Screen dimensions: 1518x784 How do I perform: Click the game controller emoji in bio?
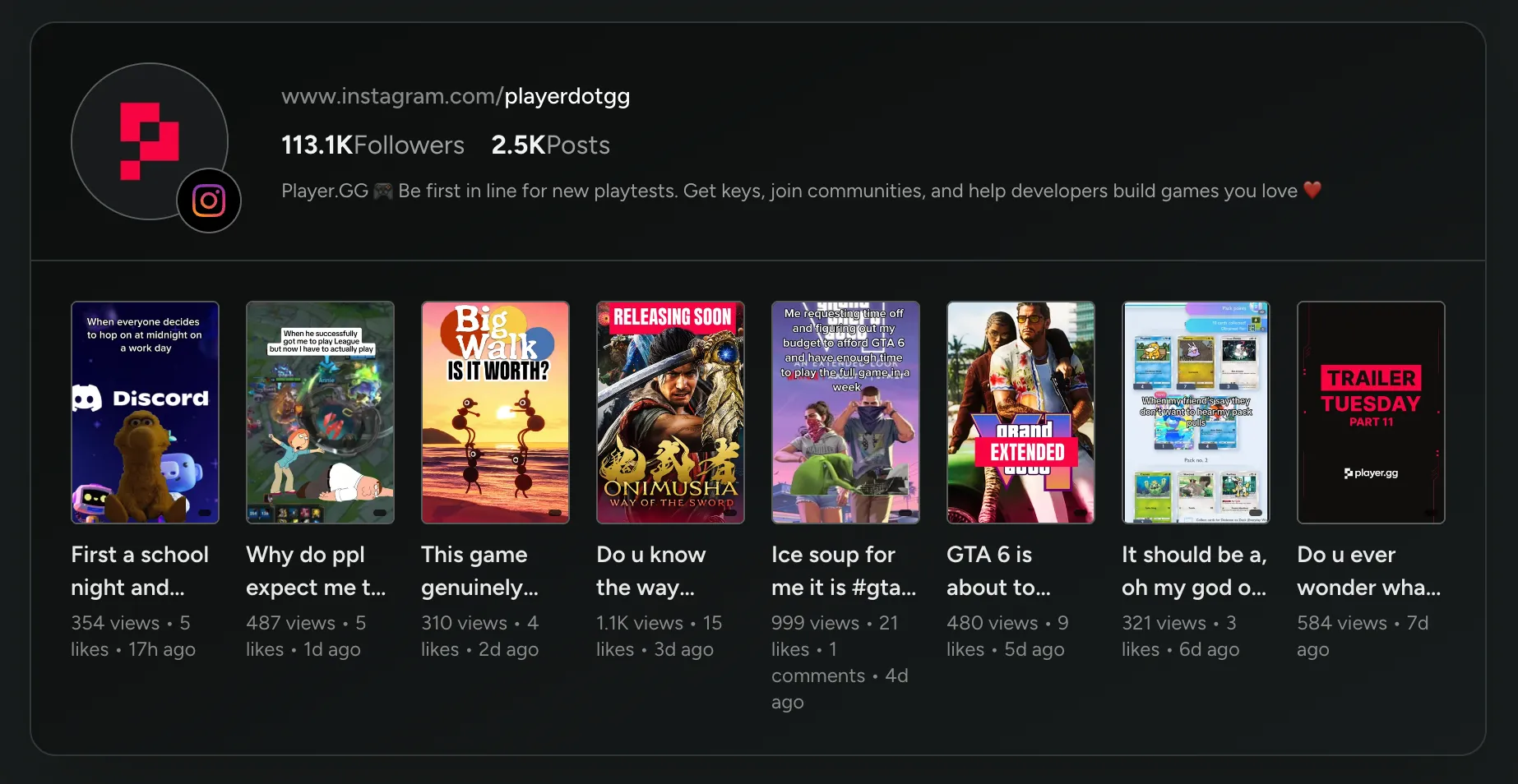[x=383, y=191]
